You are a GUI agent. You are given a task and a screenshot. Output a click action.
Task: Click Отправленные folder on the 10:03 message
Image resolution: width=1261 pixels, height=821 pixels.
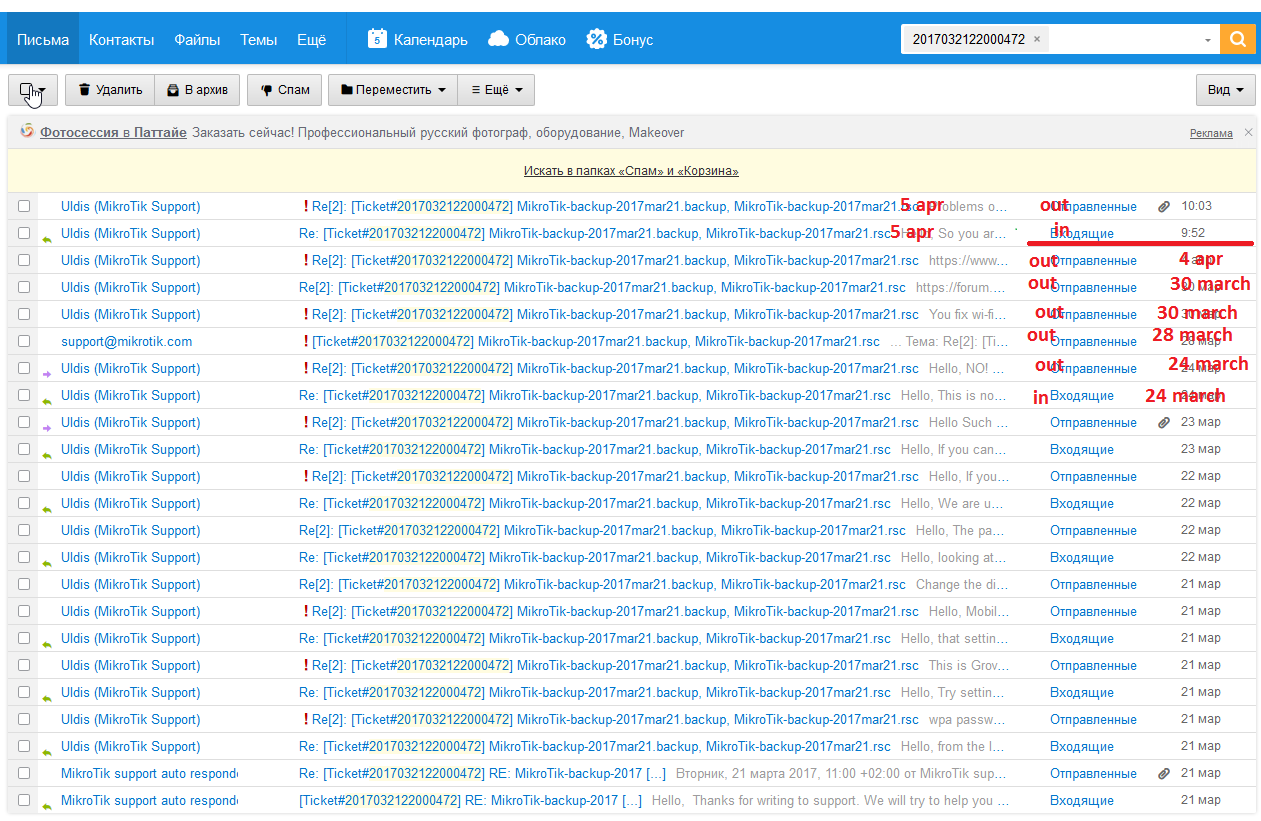[1093, 206]
